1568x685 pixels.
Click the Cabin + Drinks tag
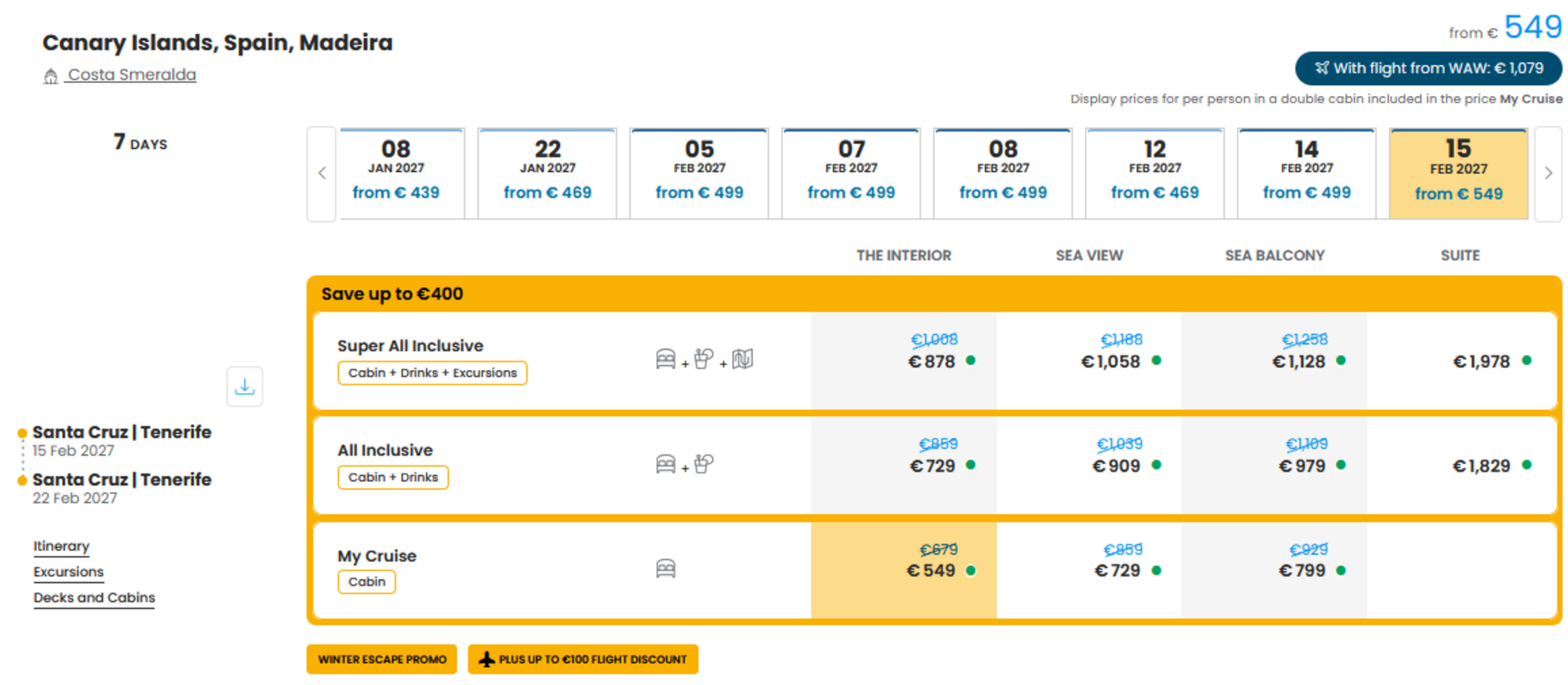[393, 477]
